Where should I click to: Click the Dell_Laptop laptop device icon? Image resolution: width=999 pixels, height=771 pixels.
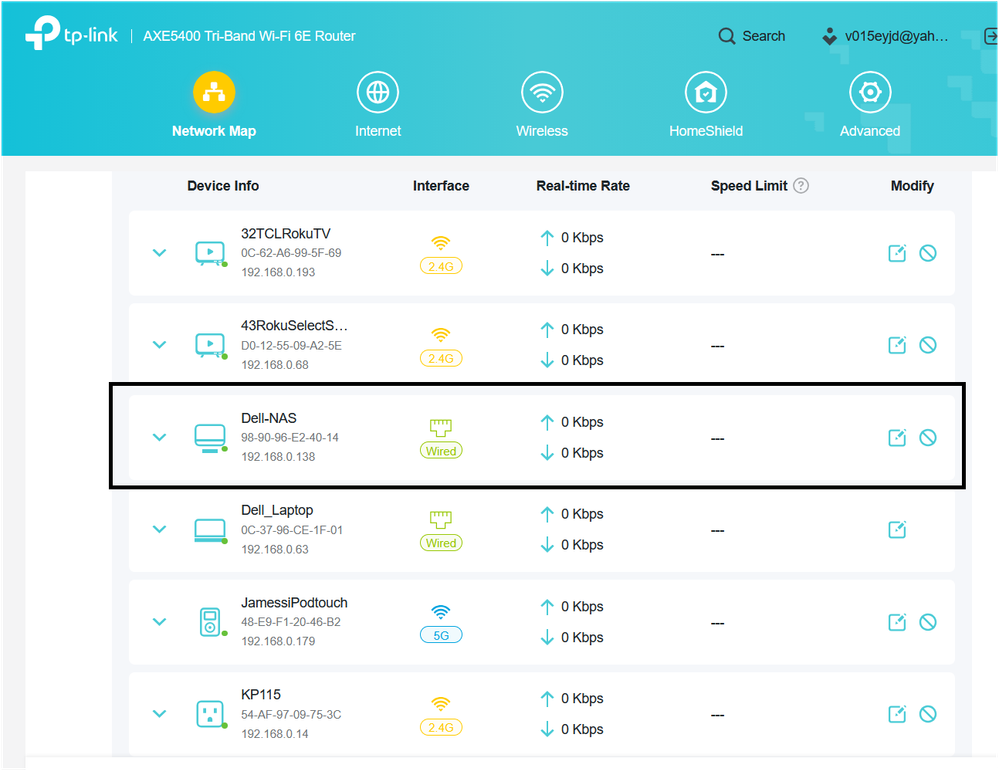pyautogui.click(x=210, y=530)
